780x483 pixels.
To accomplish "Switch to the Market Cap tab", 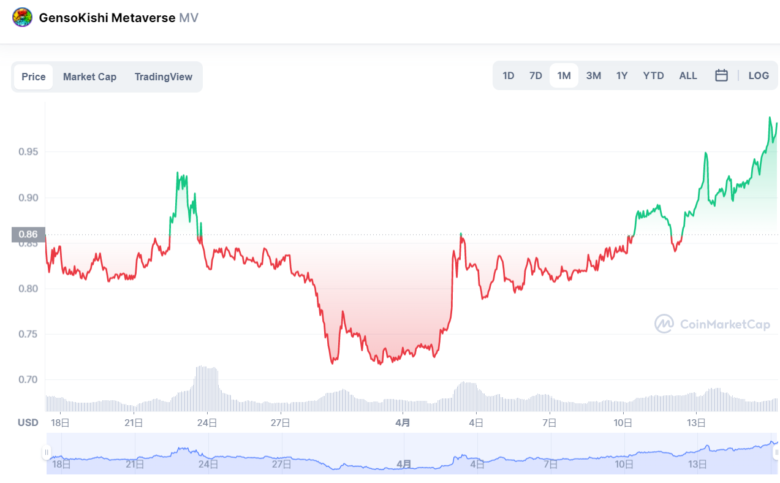I will tap(90, 77).
